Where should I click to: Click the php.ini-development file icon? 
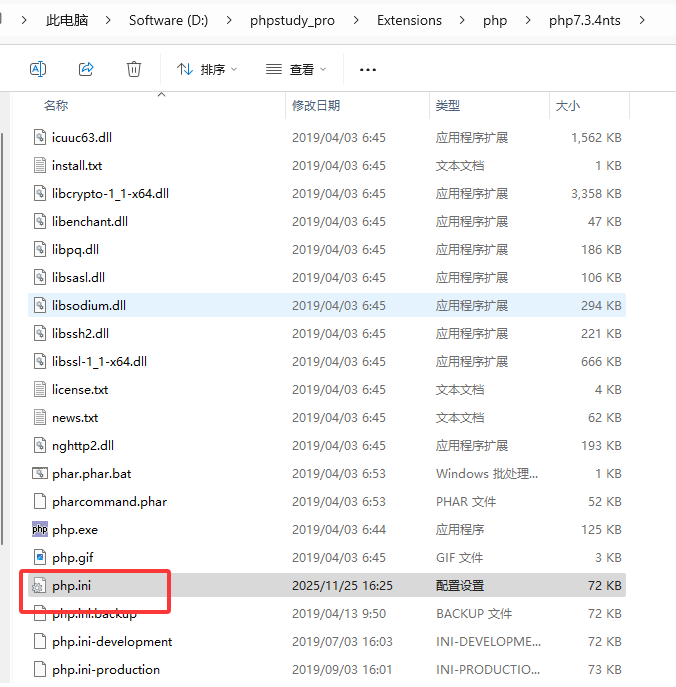[40, 641]
